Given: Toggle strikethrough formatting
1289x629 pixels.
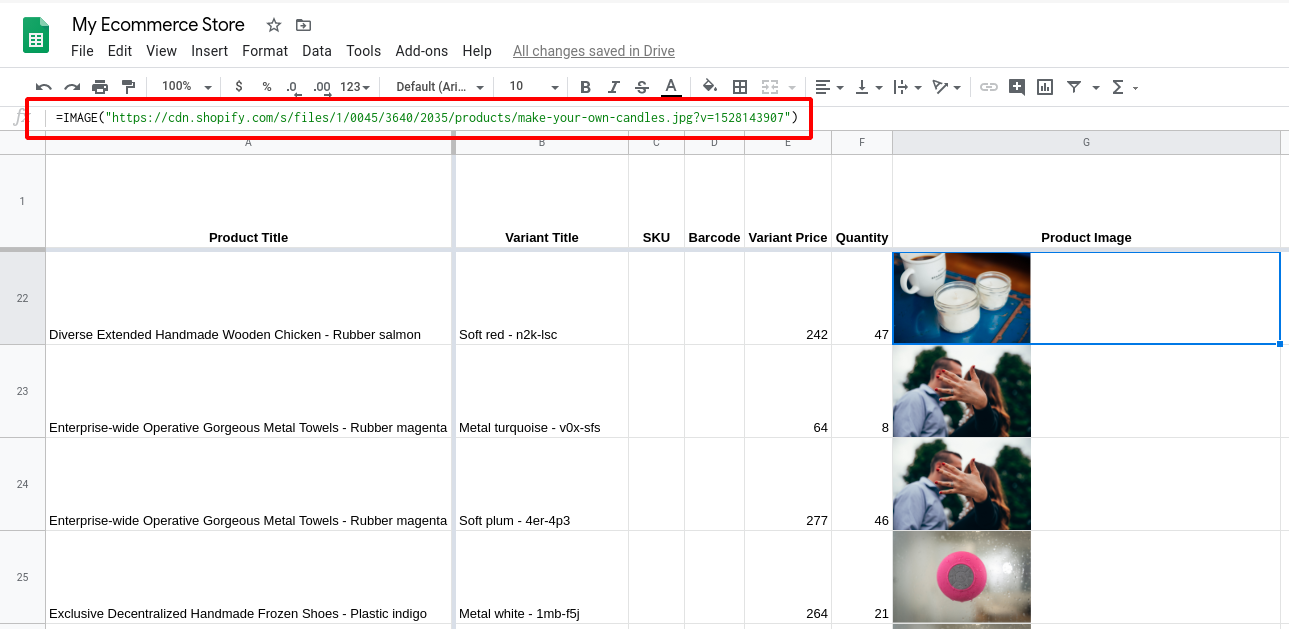Looking at the screenshot, I should click(641, 87).
